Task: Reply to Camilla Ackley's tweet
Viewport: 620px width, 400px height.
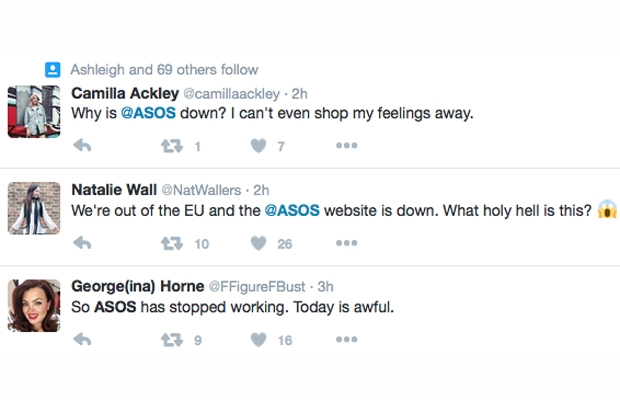Action: coord(83,146)
